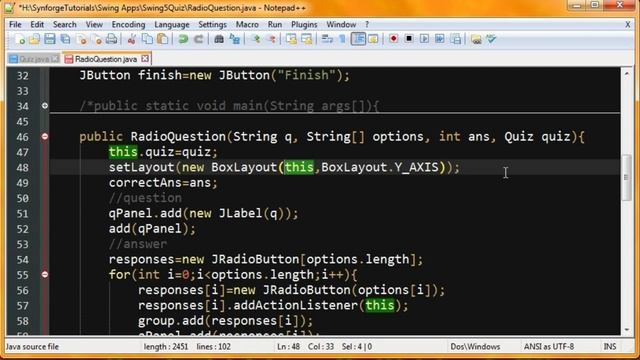Screen dimensions: 640x360
Task: Open the Replace dialog icon
Action: [235, 39]
